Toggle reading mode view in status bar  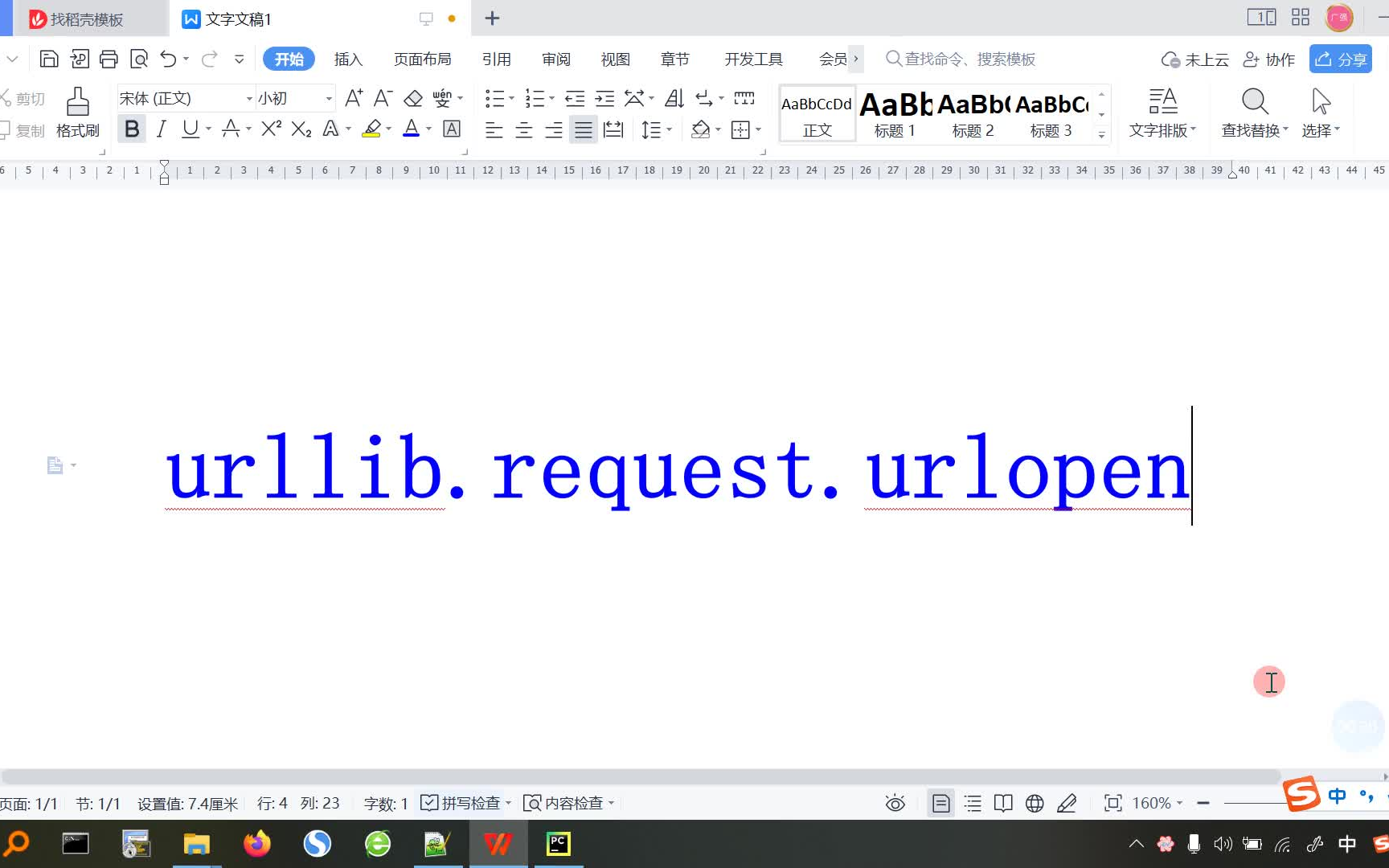pyautogui.click(x=1003, y=803)
